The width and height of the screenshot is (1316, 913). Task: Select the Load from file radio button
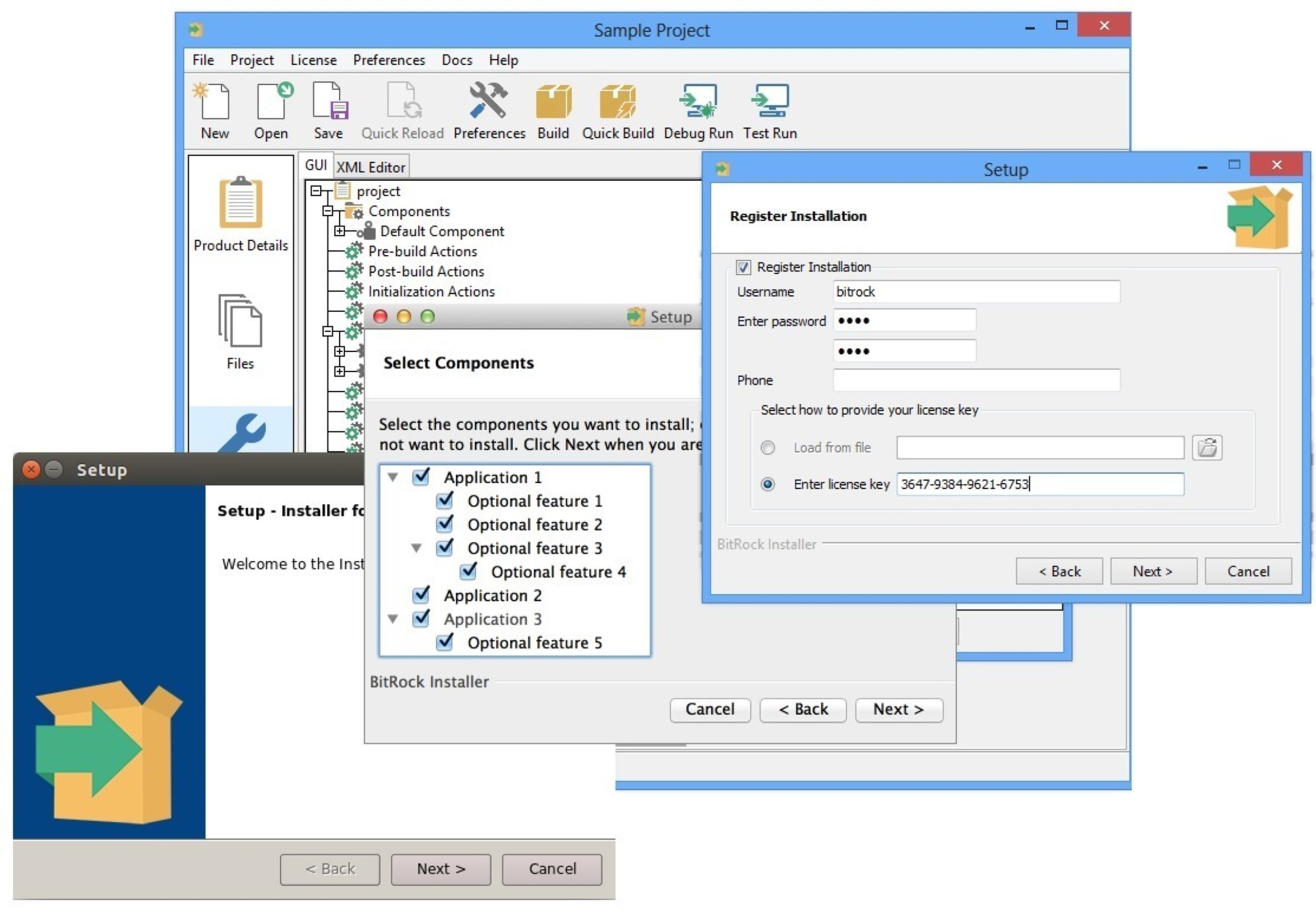767,448
